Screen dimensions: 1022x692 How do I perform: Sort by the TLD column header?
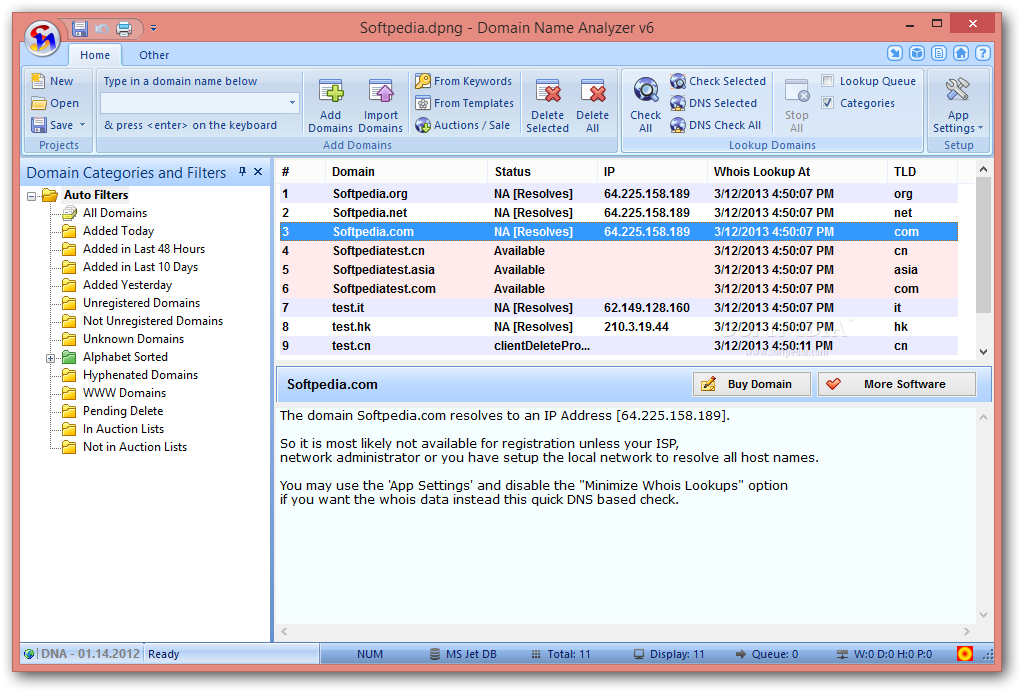pos(922,171)
